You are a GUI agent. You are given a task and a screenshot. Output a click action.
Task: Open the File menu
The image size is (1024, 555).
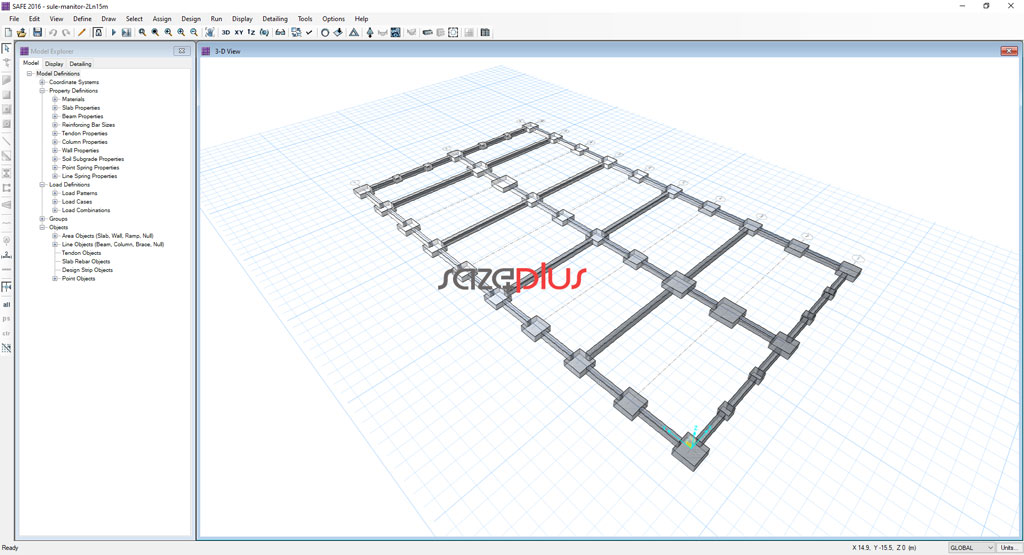coord(14,19)
